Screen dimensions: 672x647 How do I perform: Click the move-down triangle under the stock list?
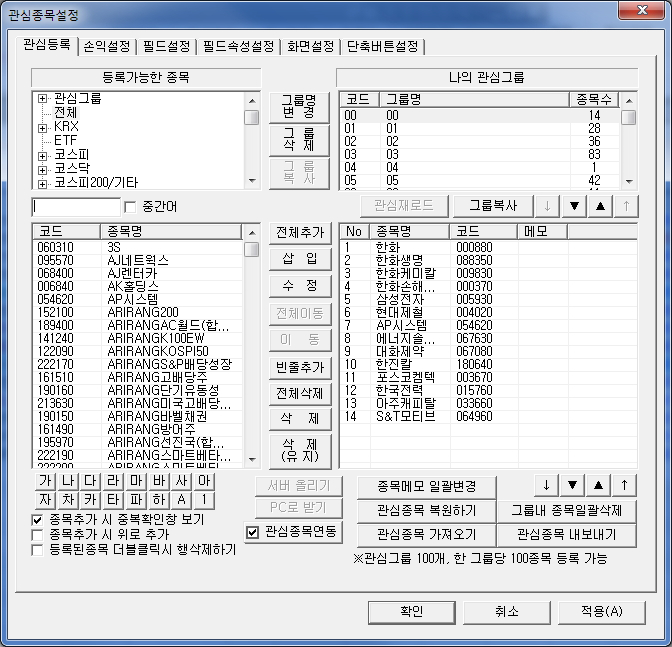point(573,485)
